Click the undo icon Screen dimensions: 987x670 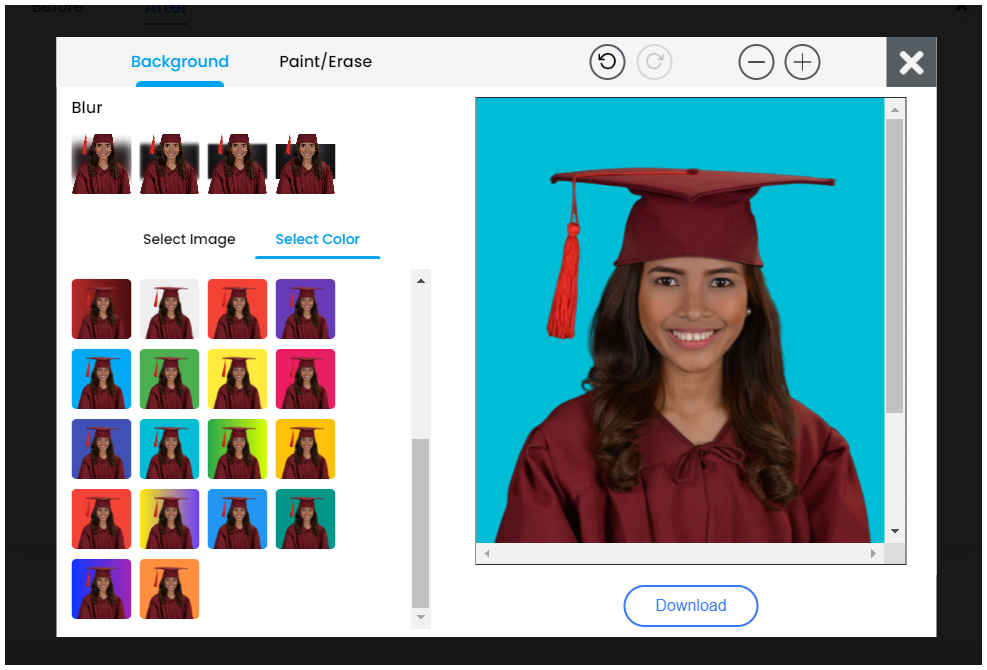click(607, 62)
